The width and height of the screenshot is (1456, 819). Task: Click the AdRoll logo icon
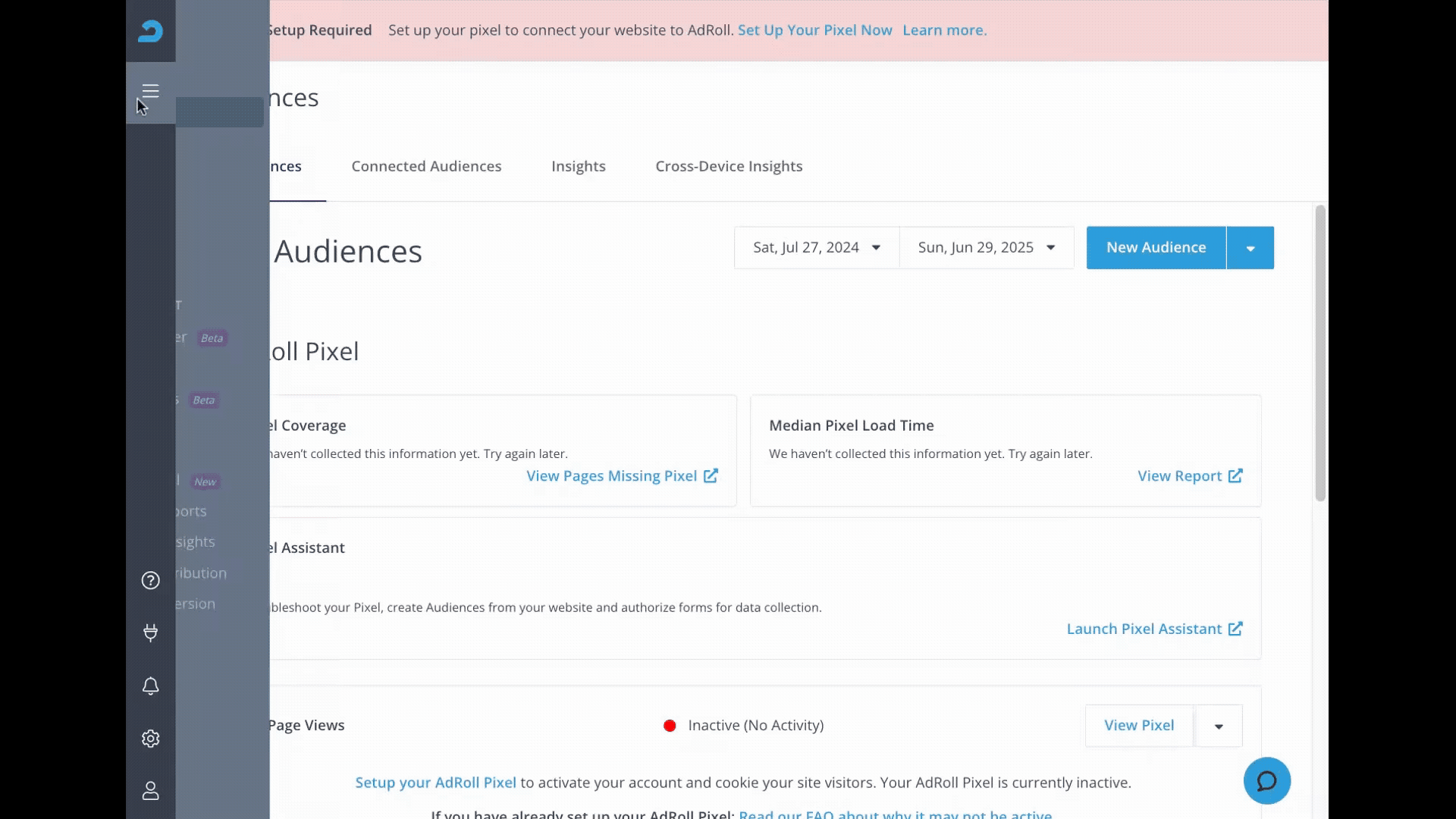150,31
